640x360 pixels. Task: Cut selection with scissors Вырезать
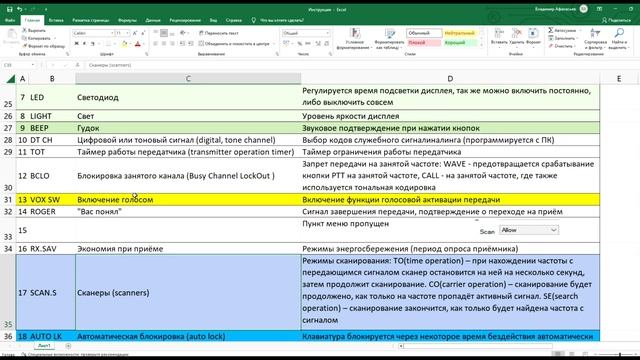coord(34,31)
